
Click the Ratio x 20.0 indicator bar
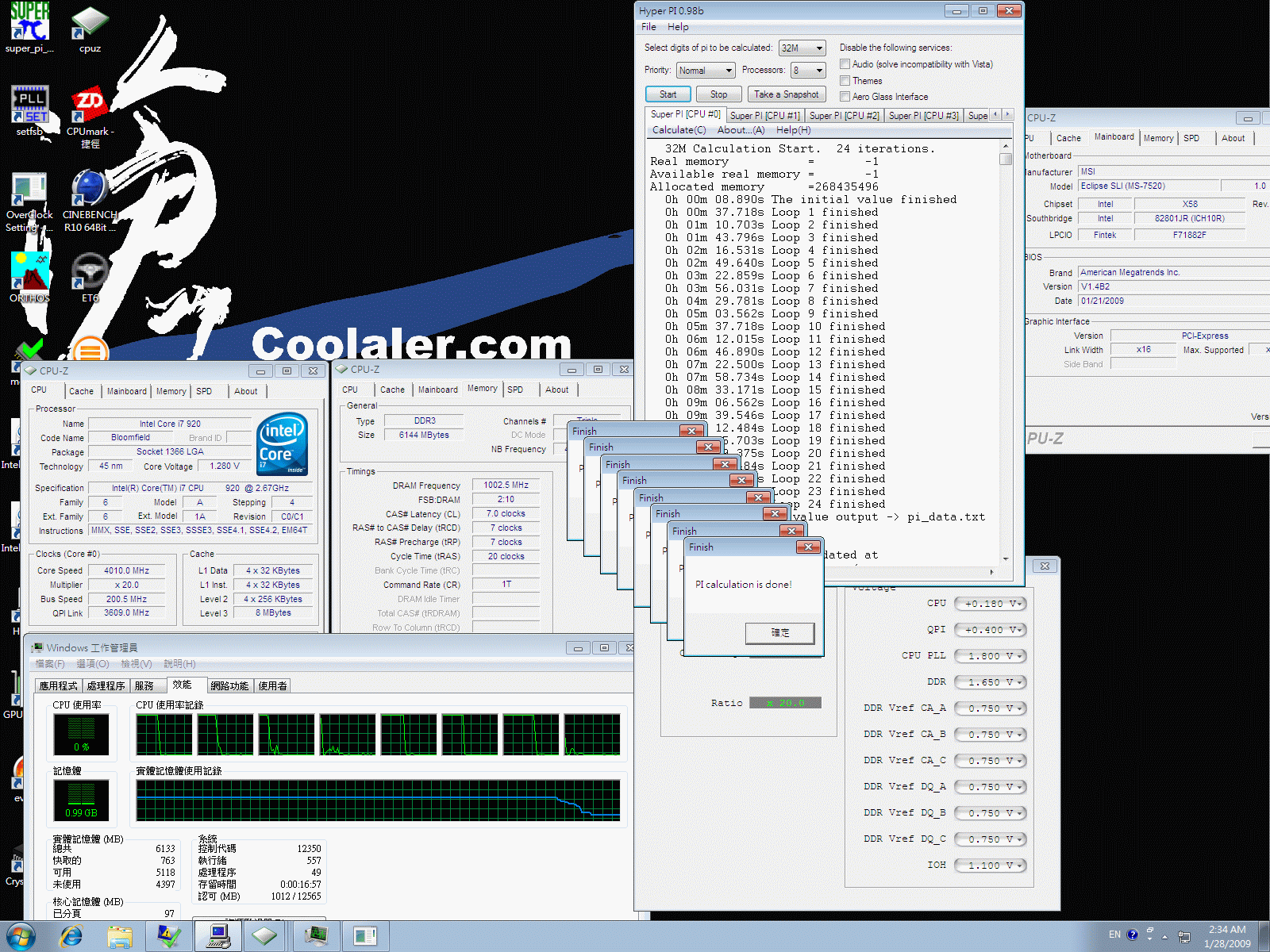[786, 703]
